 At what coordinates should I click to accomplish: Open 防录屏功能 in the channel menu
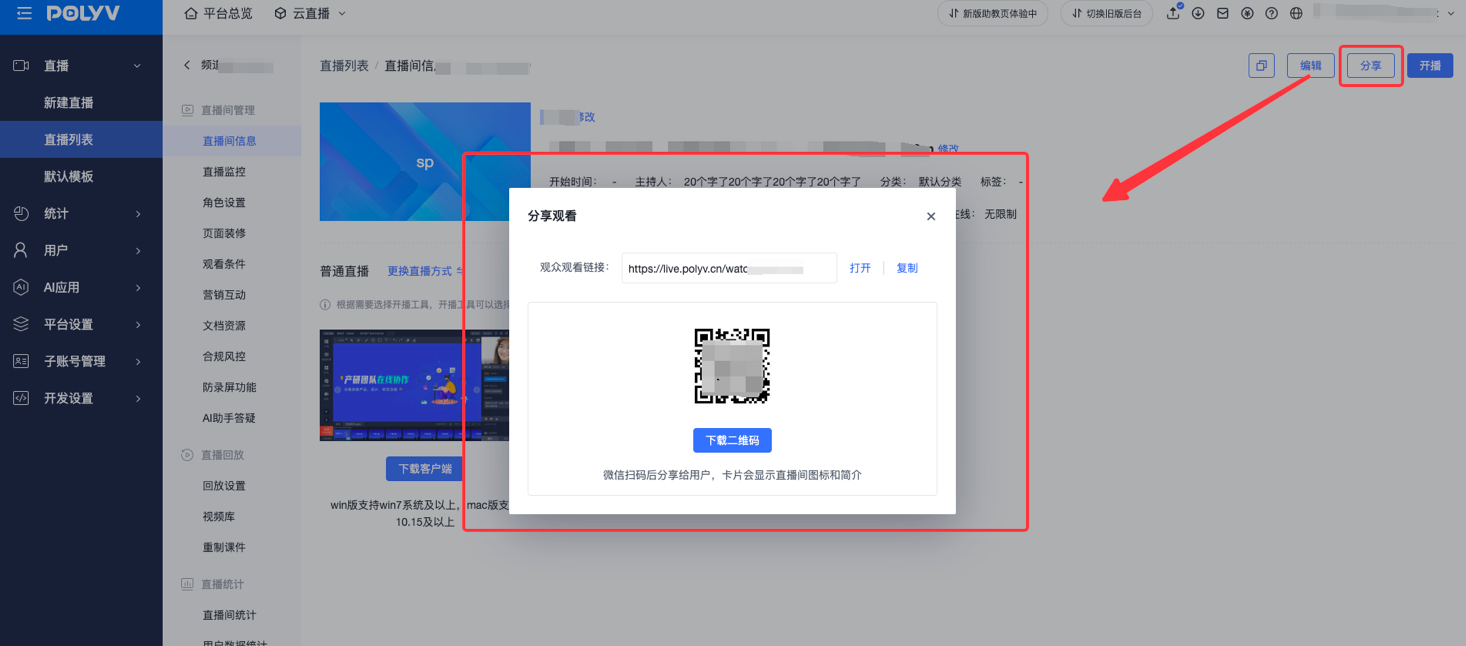[x=232, y=388]
